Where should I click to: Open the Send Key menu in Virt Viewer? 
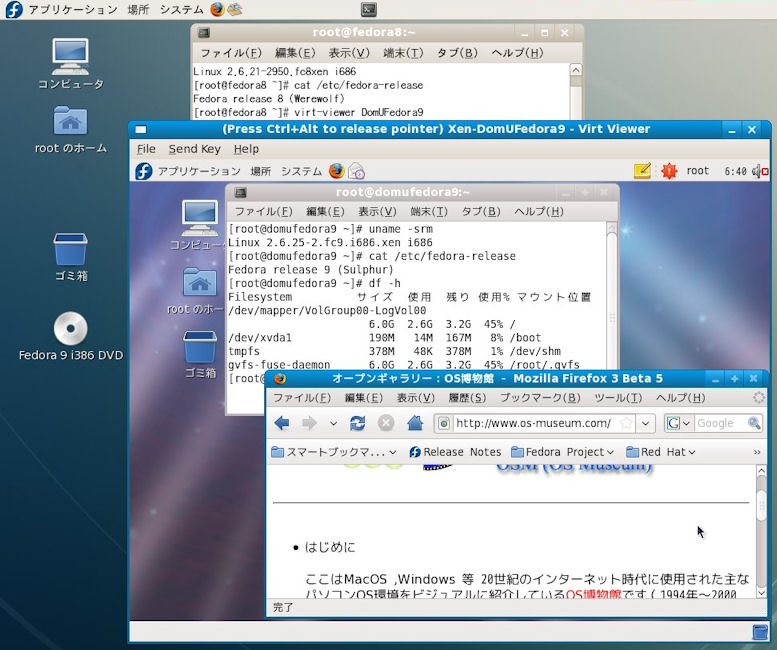[194, 149]
